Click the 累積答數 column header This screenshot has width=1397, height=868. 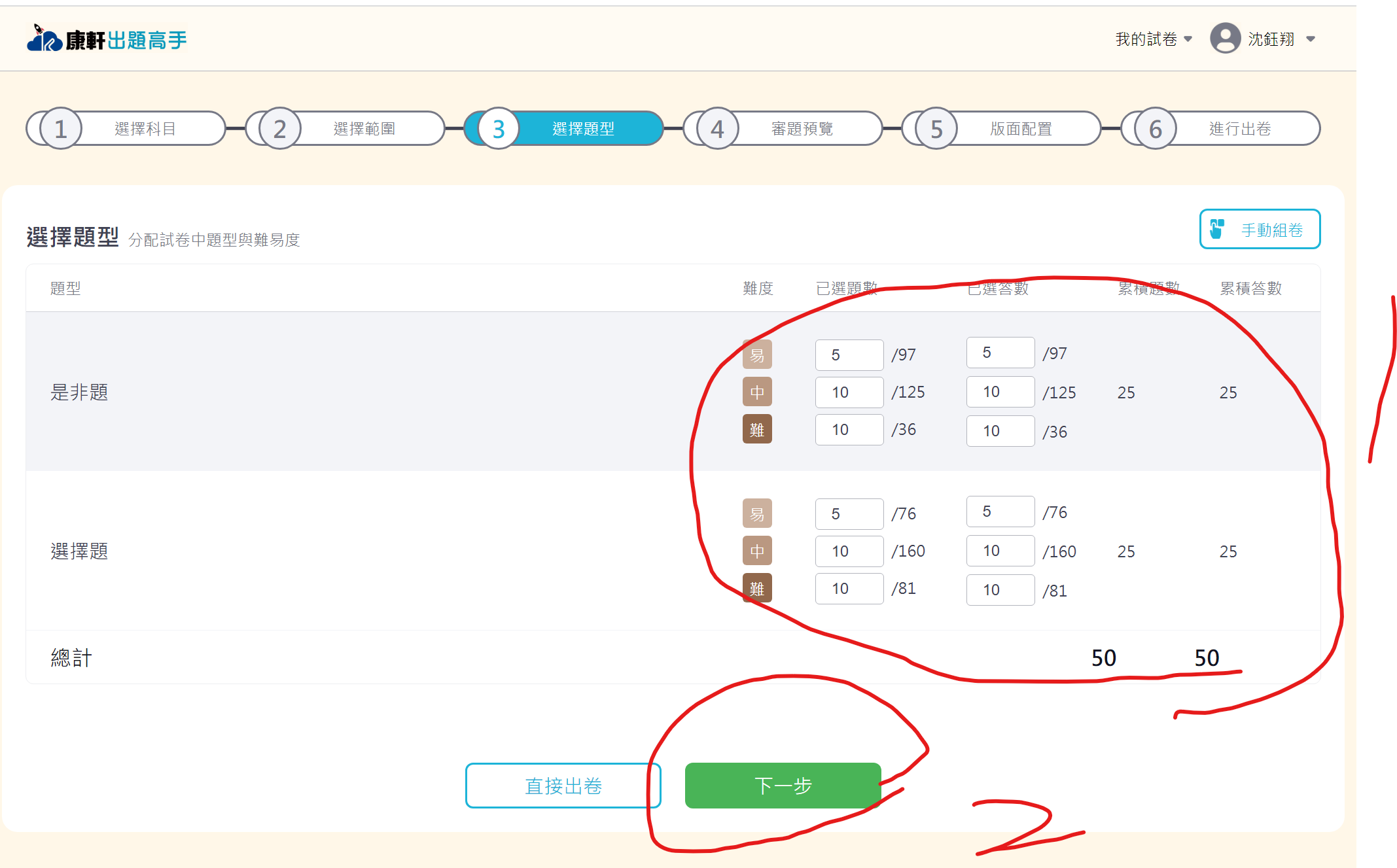pyautogui.click(x=1250, y=288)
